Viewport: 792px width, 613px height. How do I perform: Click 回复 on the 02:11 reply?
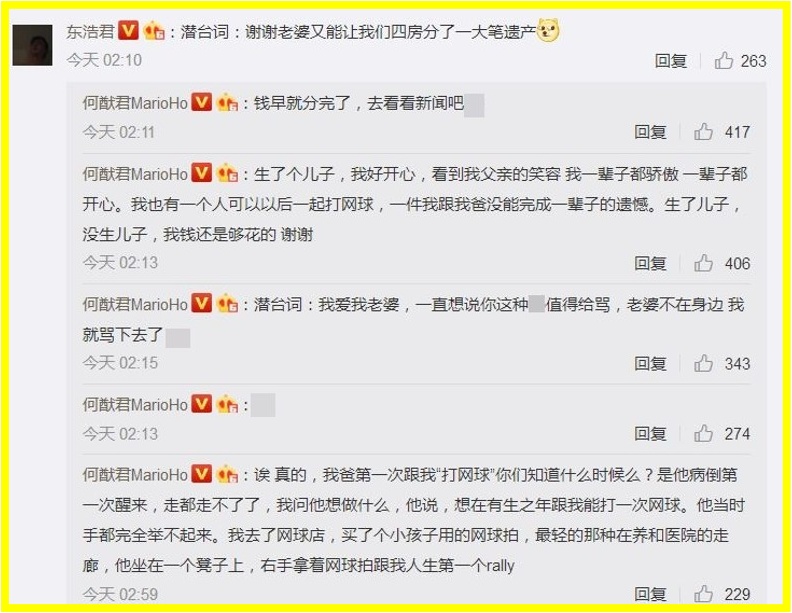[650, 132]
